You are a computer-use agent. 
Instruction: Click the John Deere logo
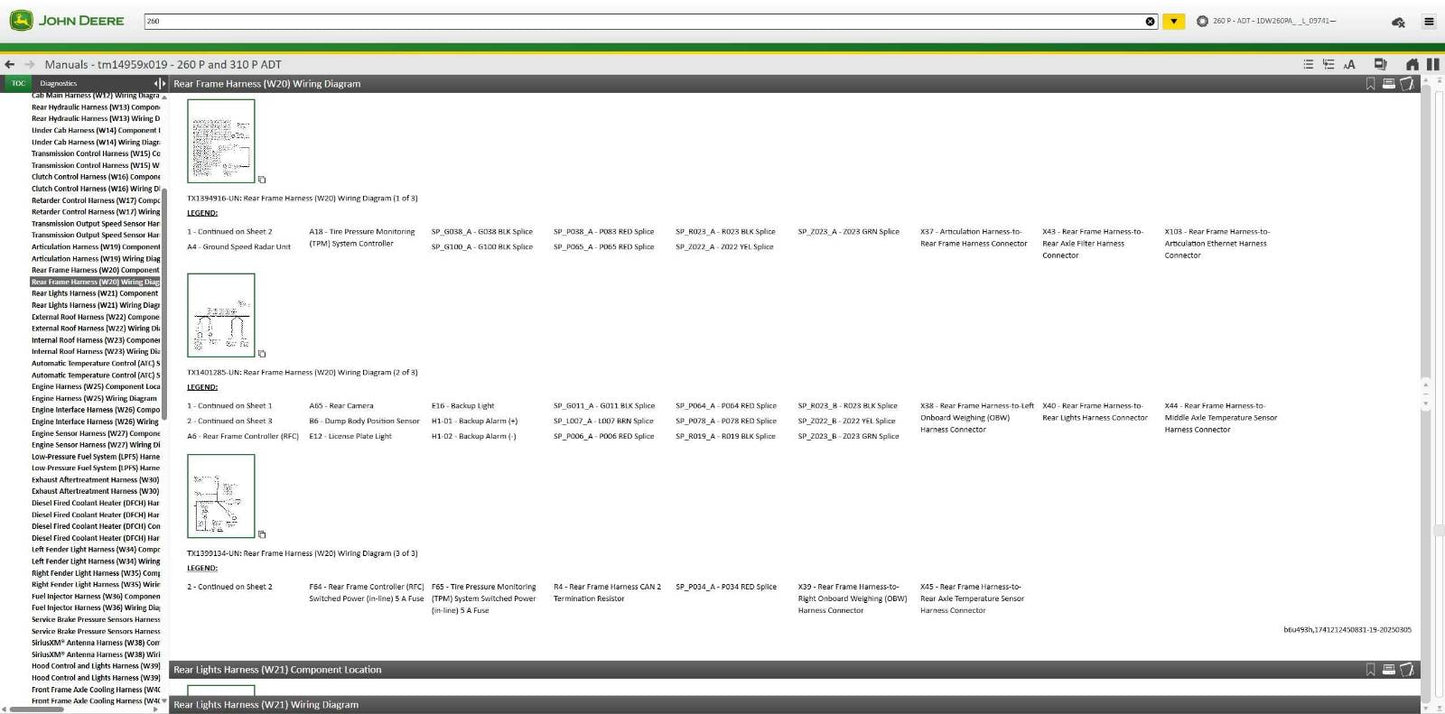[68, 21]
